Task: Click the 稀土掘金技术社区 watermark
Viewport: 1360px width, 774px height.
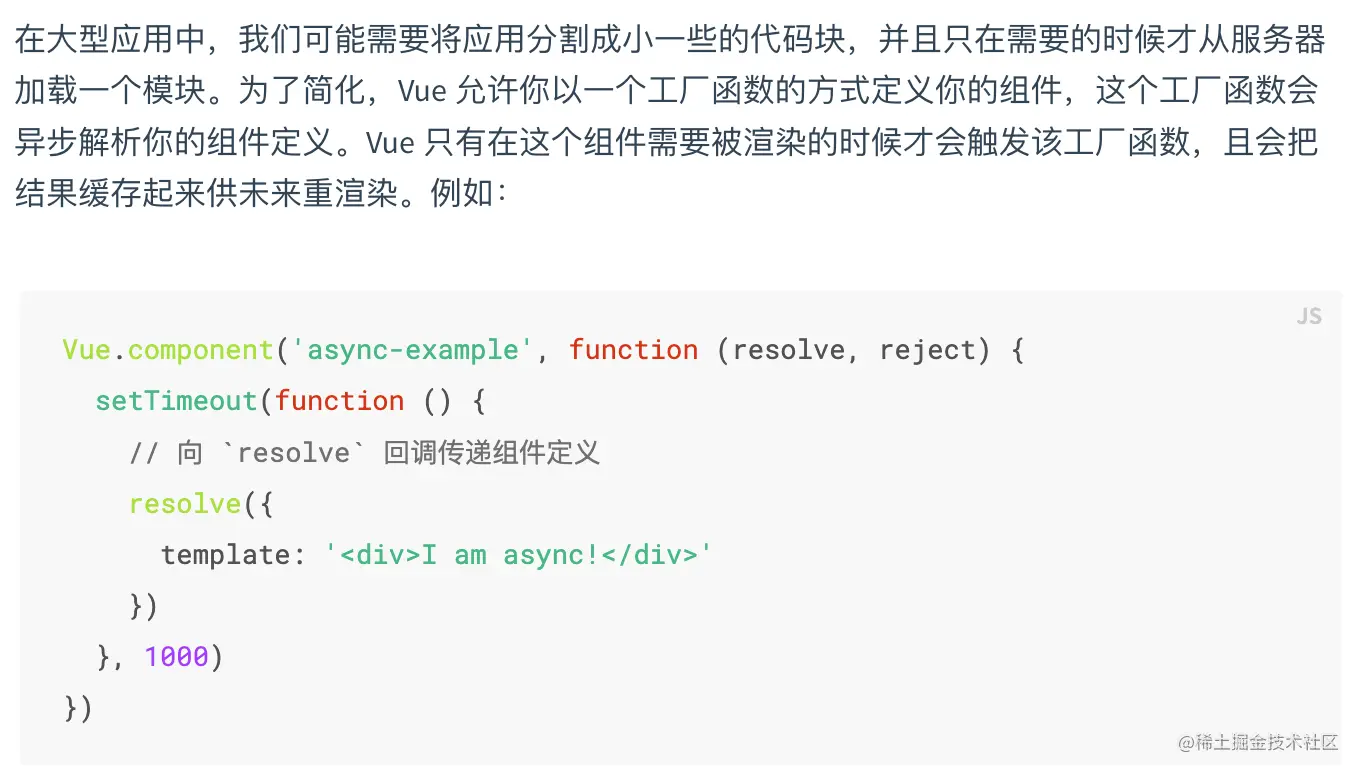Action: pos(1258,742)
